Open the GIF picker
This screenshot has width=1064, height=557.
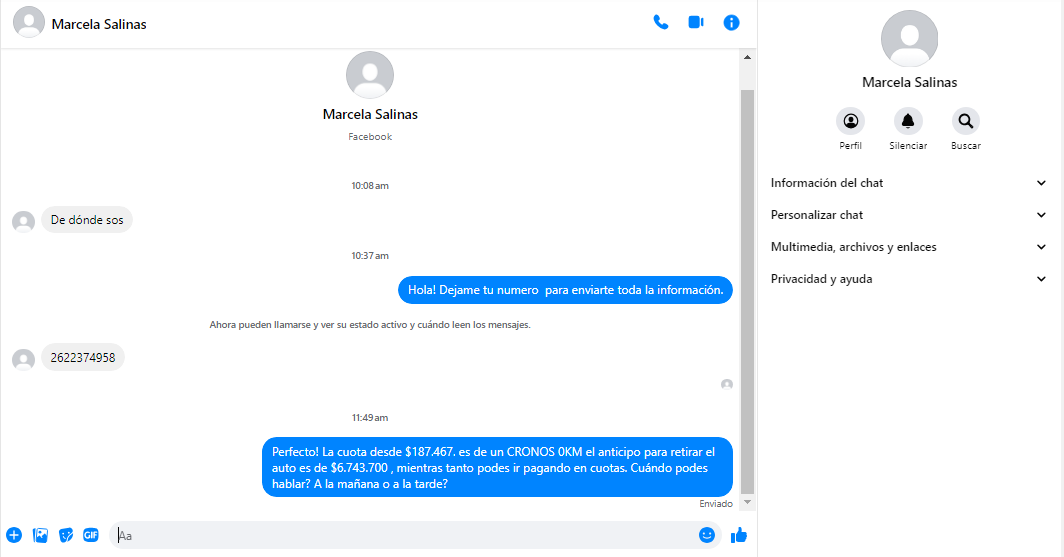pyautogui.click(x=91, y=535)
